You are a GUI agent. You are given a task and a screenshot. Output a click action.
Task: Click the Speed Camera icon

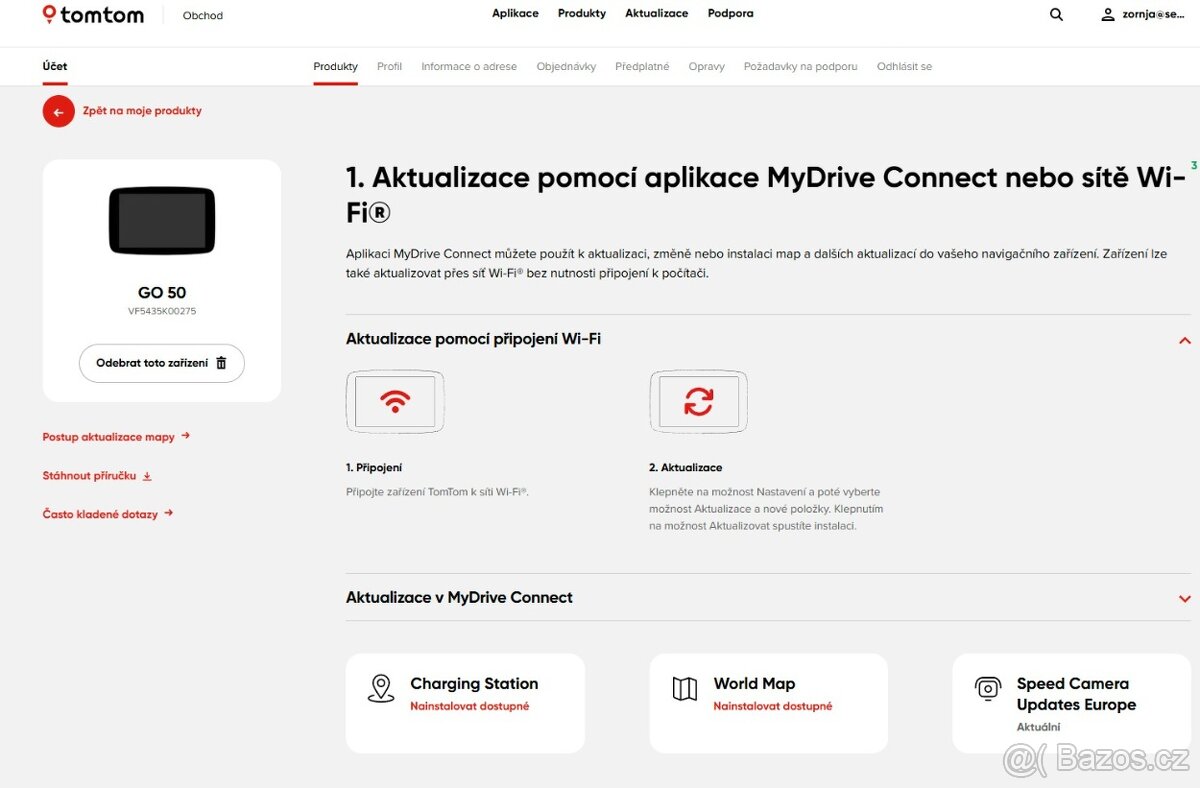pos(988,688)
